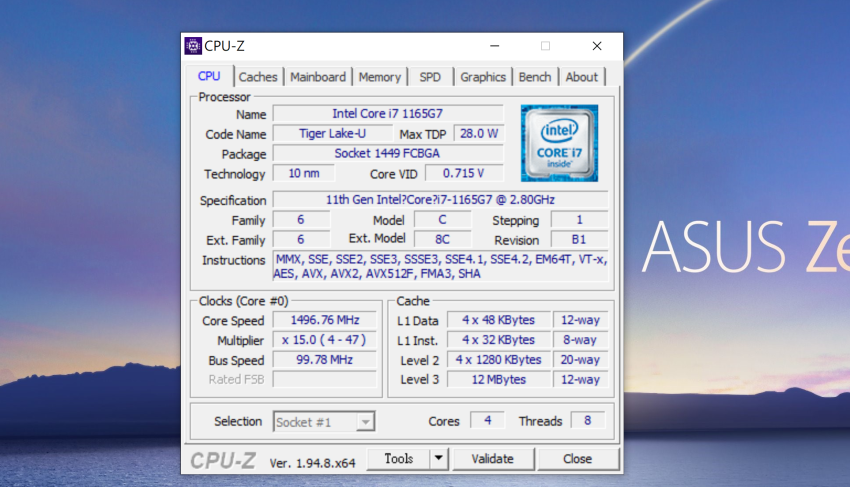
Task: Go to the Graphics tab
Action: [x=483, y=77]
